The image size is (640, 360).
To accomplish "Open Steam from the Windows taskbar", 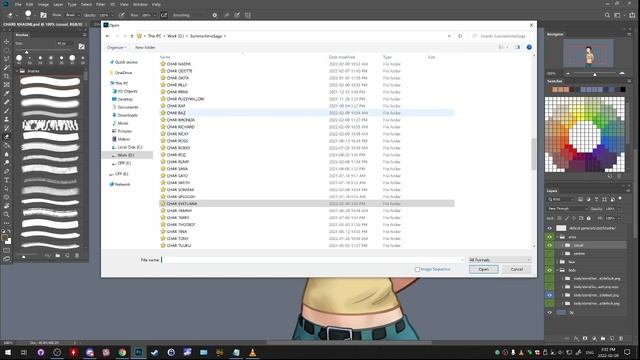I will tap(155, 352).
